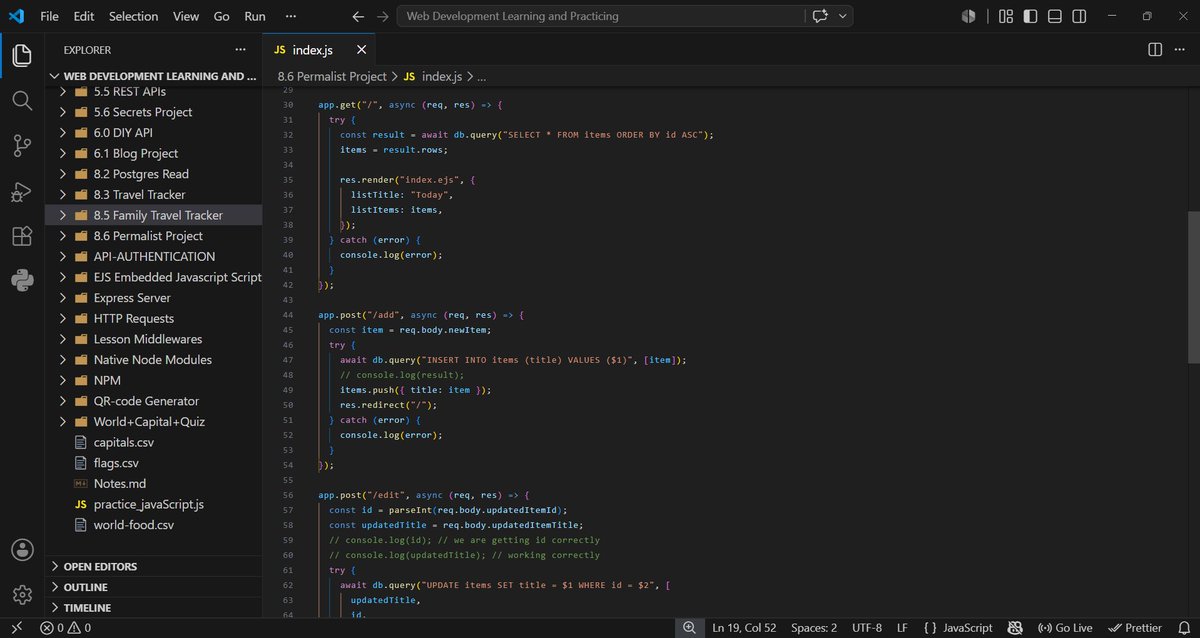Go back with the left arrow
Screen dimensions: 1200x638
coord(358,16)
